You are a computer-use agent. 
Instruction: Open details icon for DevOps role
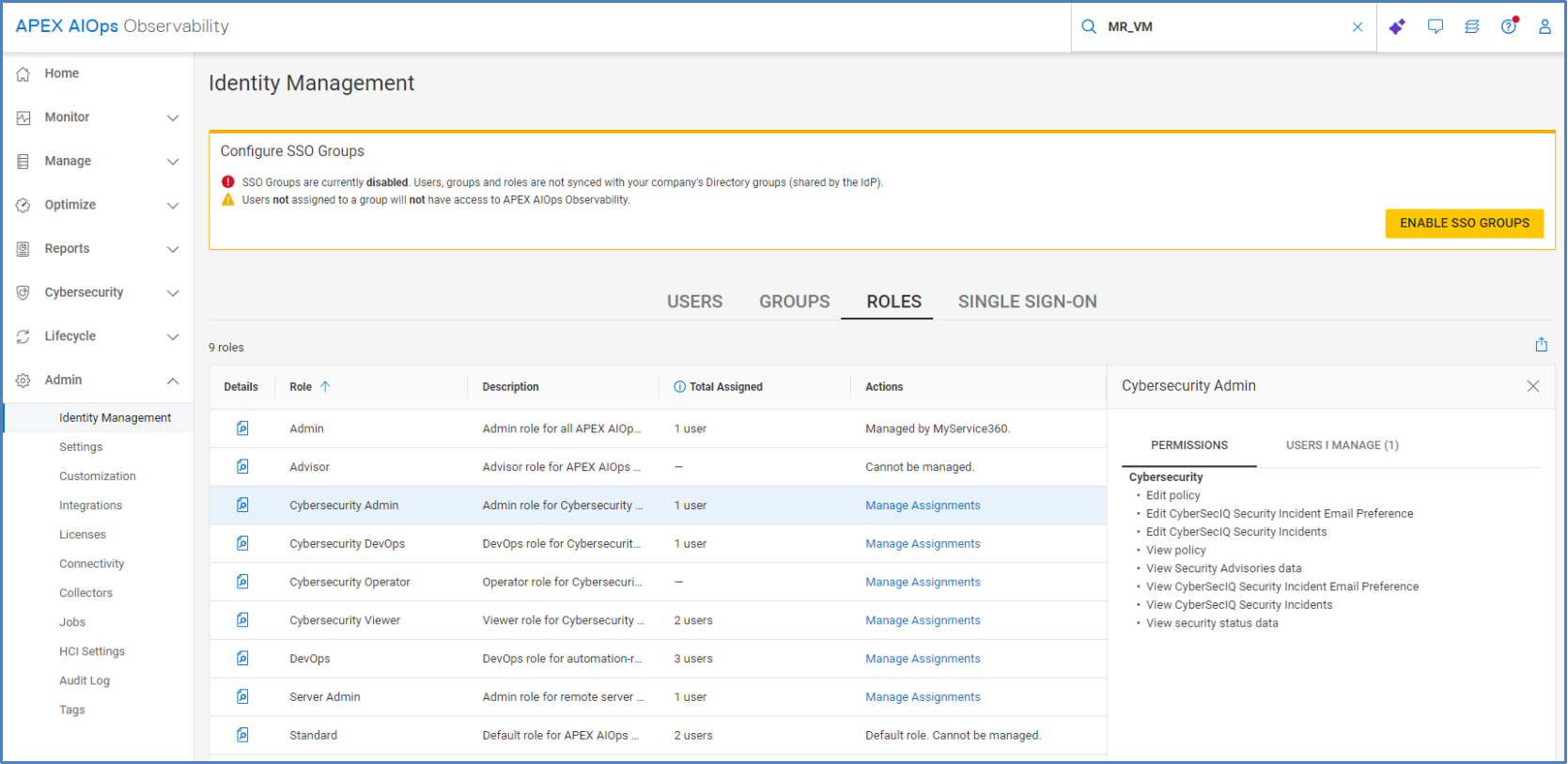click(x=242, y=658)
